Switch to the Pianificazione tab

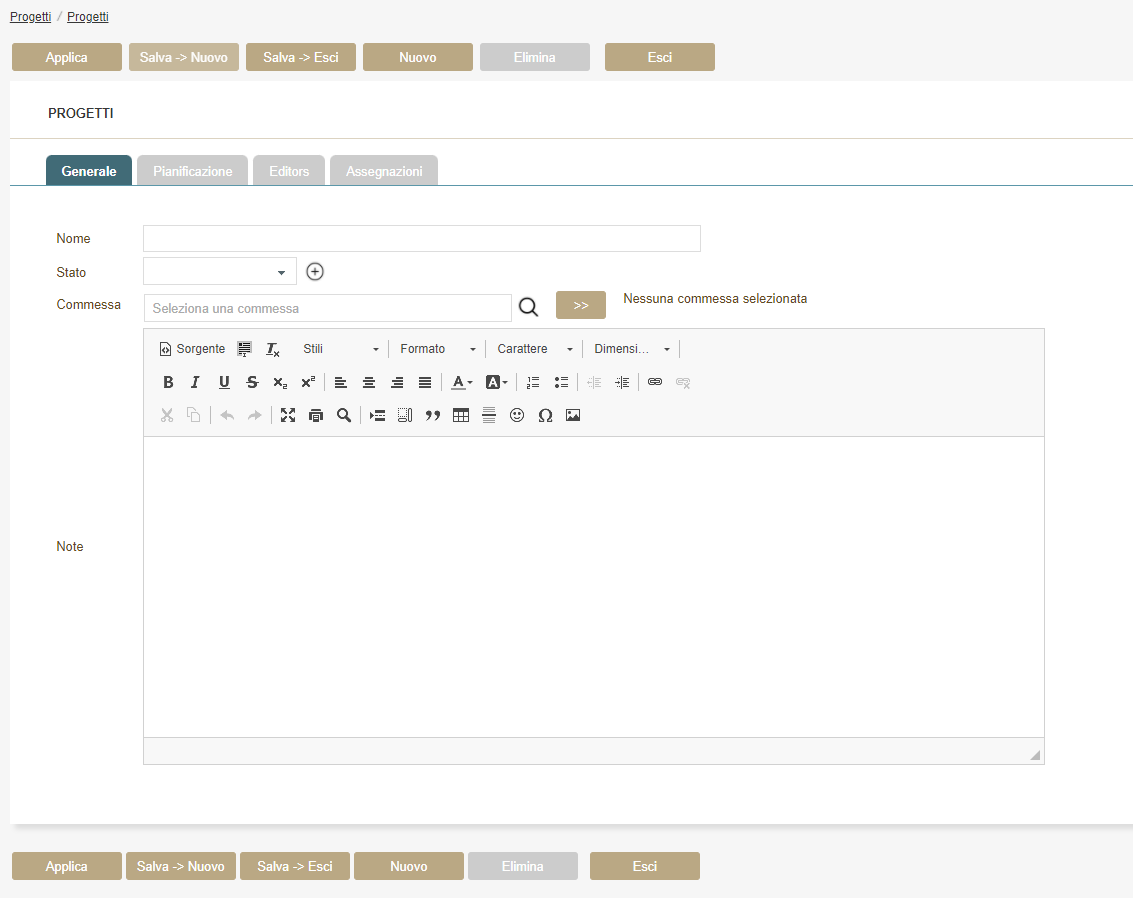point(192,171)
